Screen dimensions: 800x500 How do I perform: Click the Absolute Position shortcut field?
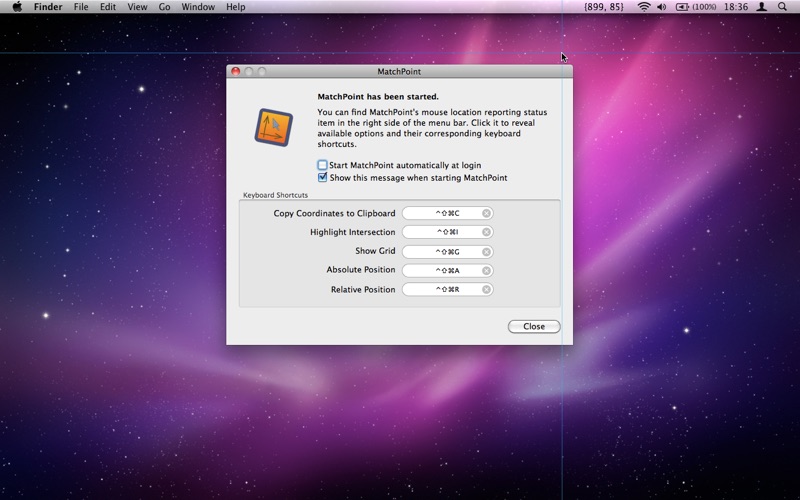click(441, 270)
